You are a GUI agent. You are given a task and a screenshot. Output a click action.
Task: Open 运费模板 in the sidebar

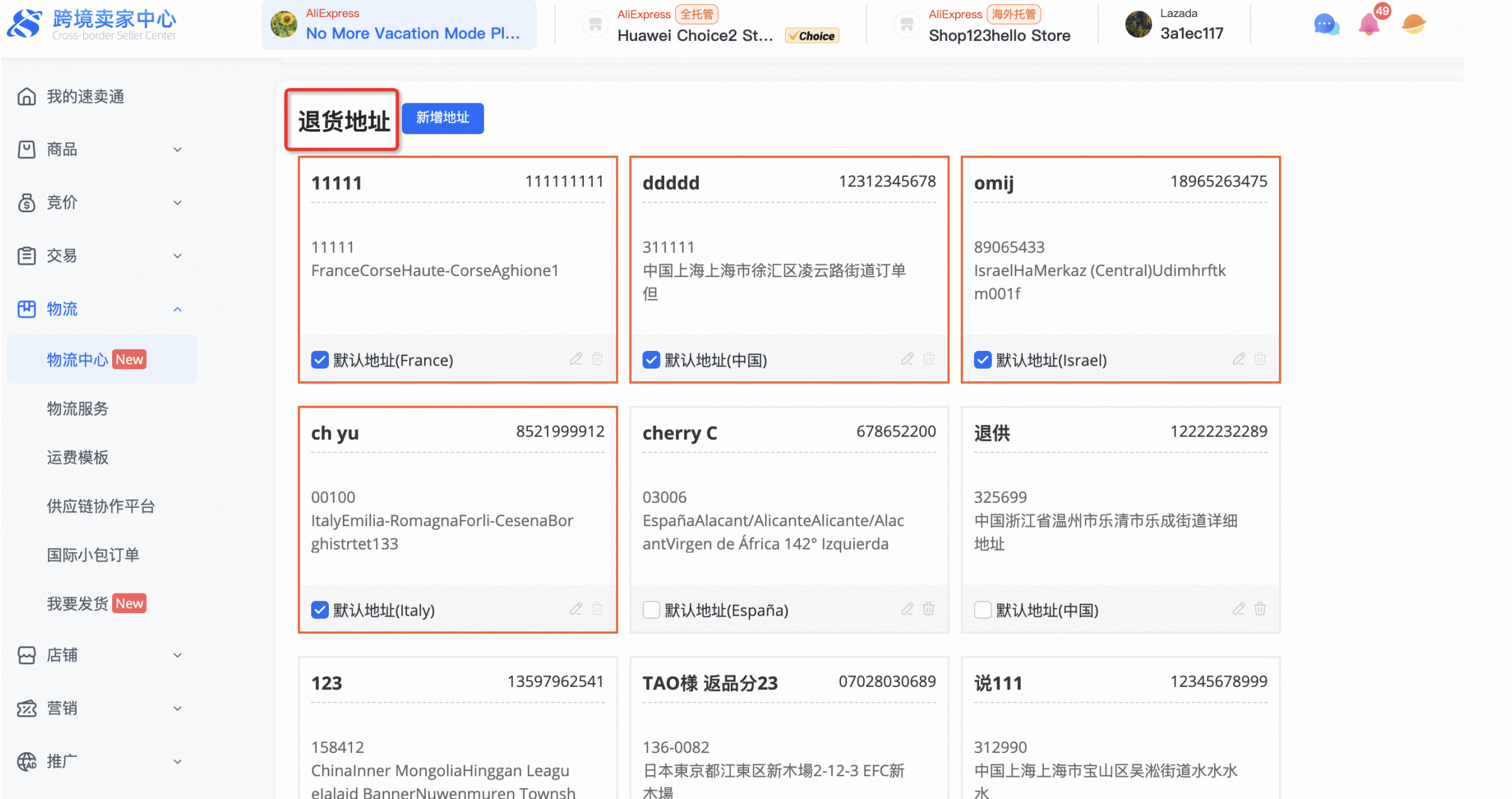[x=77, y=457]
